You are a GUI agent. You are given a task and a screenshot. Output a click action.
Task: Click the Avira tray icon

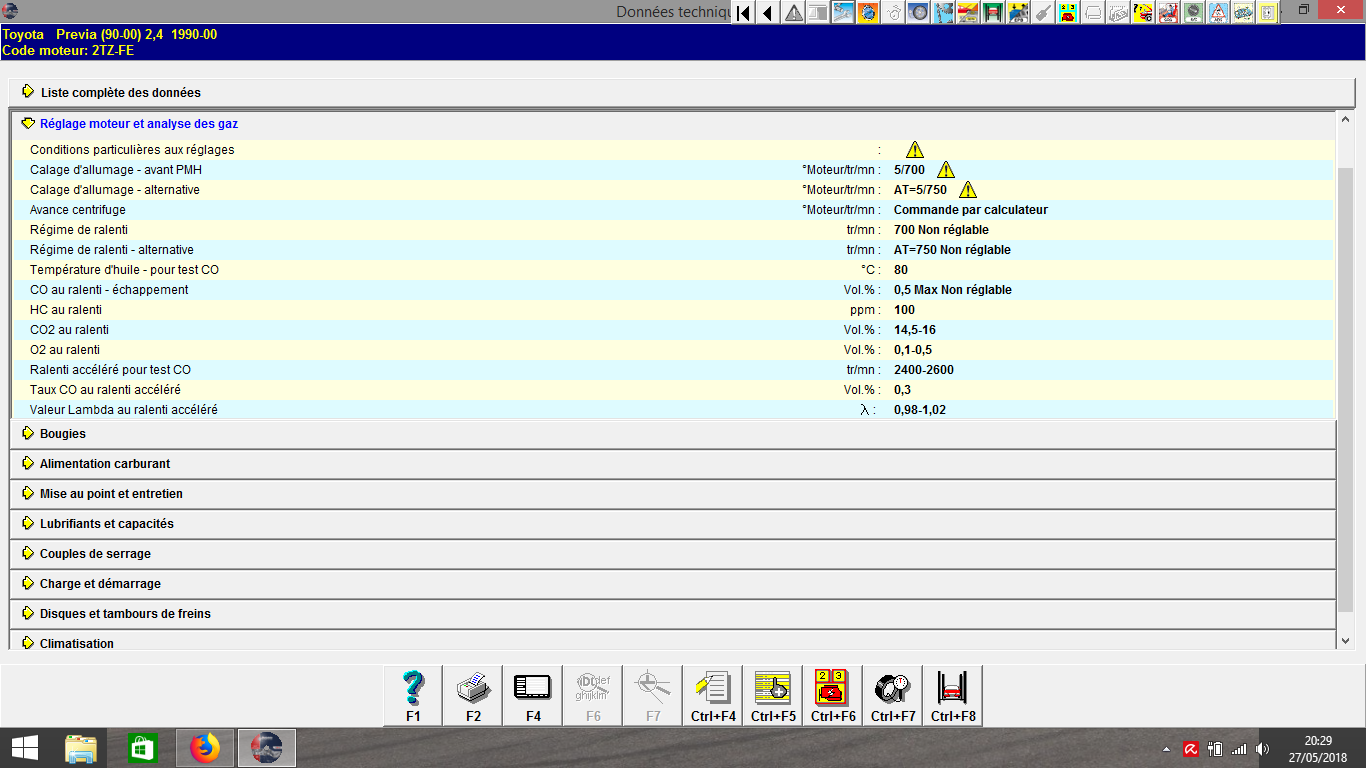pyautogui.click(x=1191, y=748)
